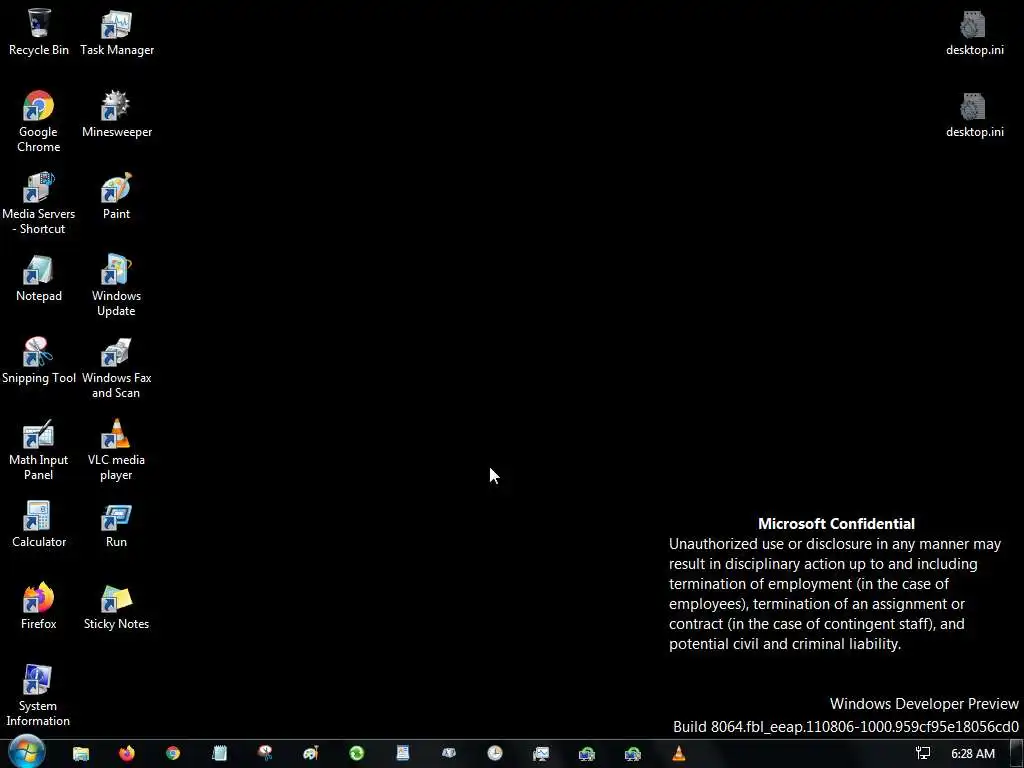
Task: Select the Math Input Panel shortcut
Action: (39, 450)
